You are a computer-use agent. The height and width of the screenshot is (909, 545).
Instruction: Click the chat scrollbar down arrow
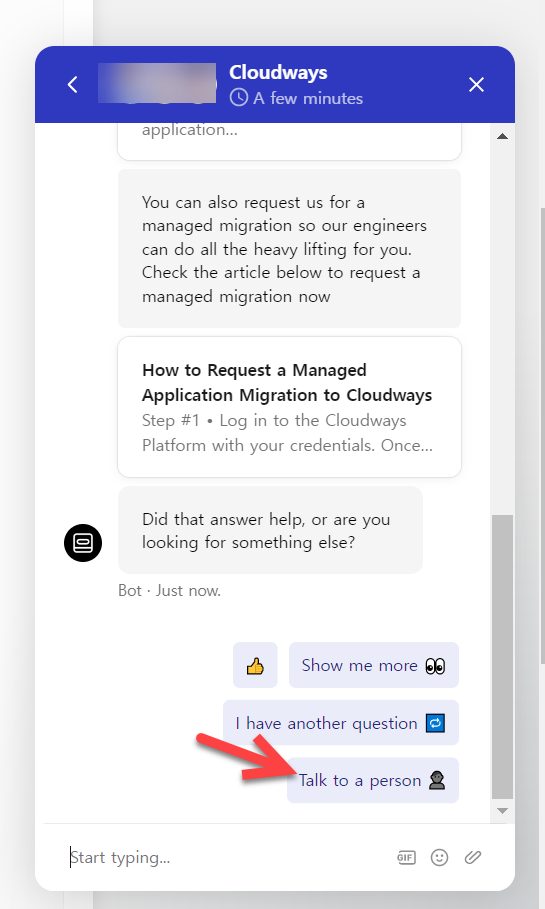pyautogui.click(x=502, y=810)
